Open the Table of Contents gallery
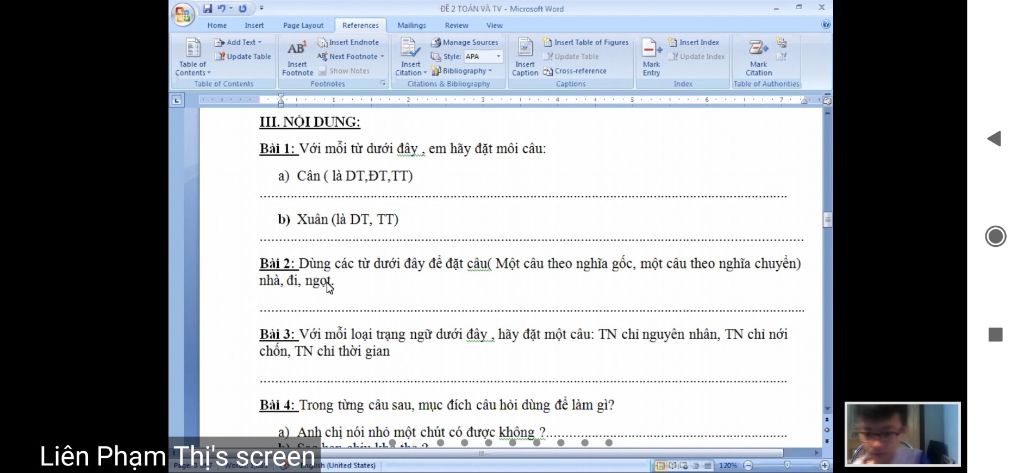1024x473 pixels. [193, 57]
